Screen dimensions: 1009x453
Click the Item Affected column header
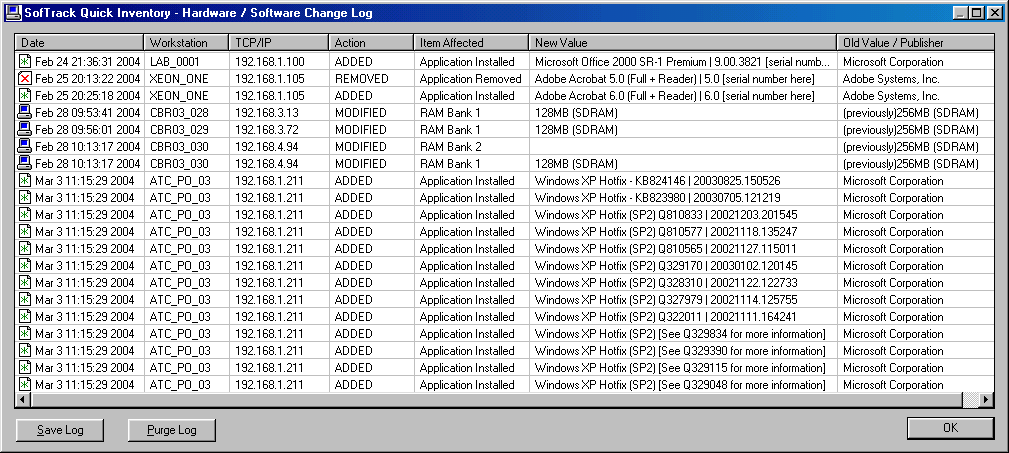(471, 43)
